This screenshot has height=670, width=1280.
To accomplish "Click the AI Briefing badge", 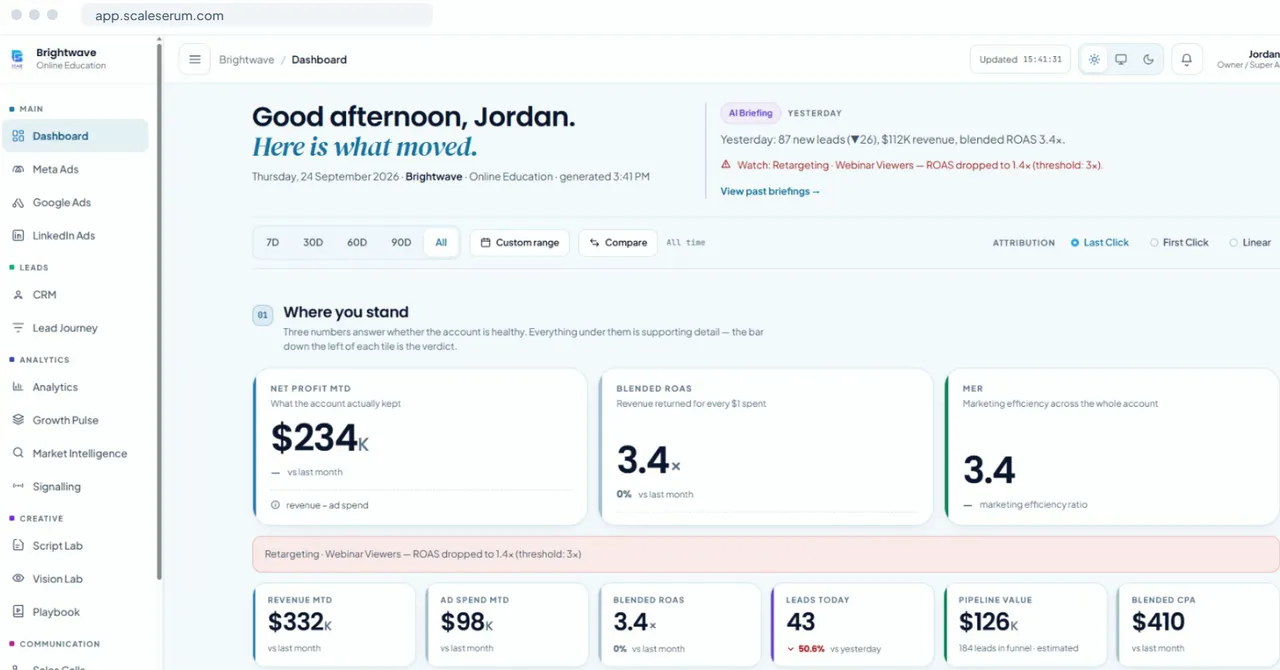I will 750,113.
